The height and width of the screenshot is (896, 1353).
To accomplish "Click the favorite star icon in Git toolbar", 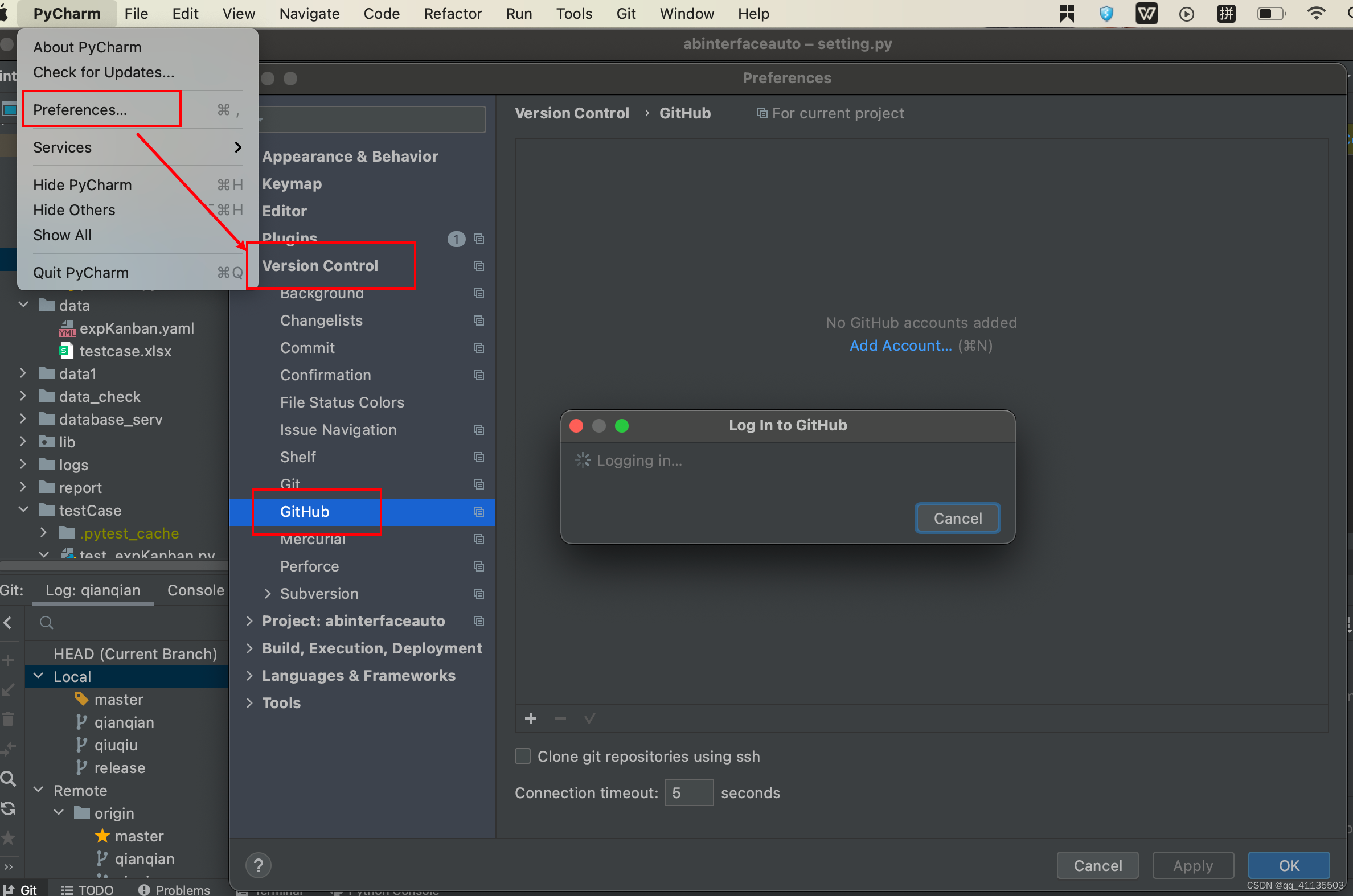I will pos(8,838).
